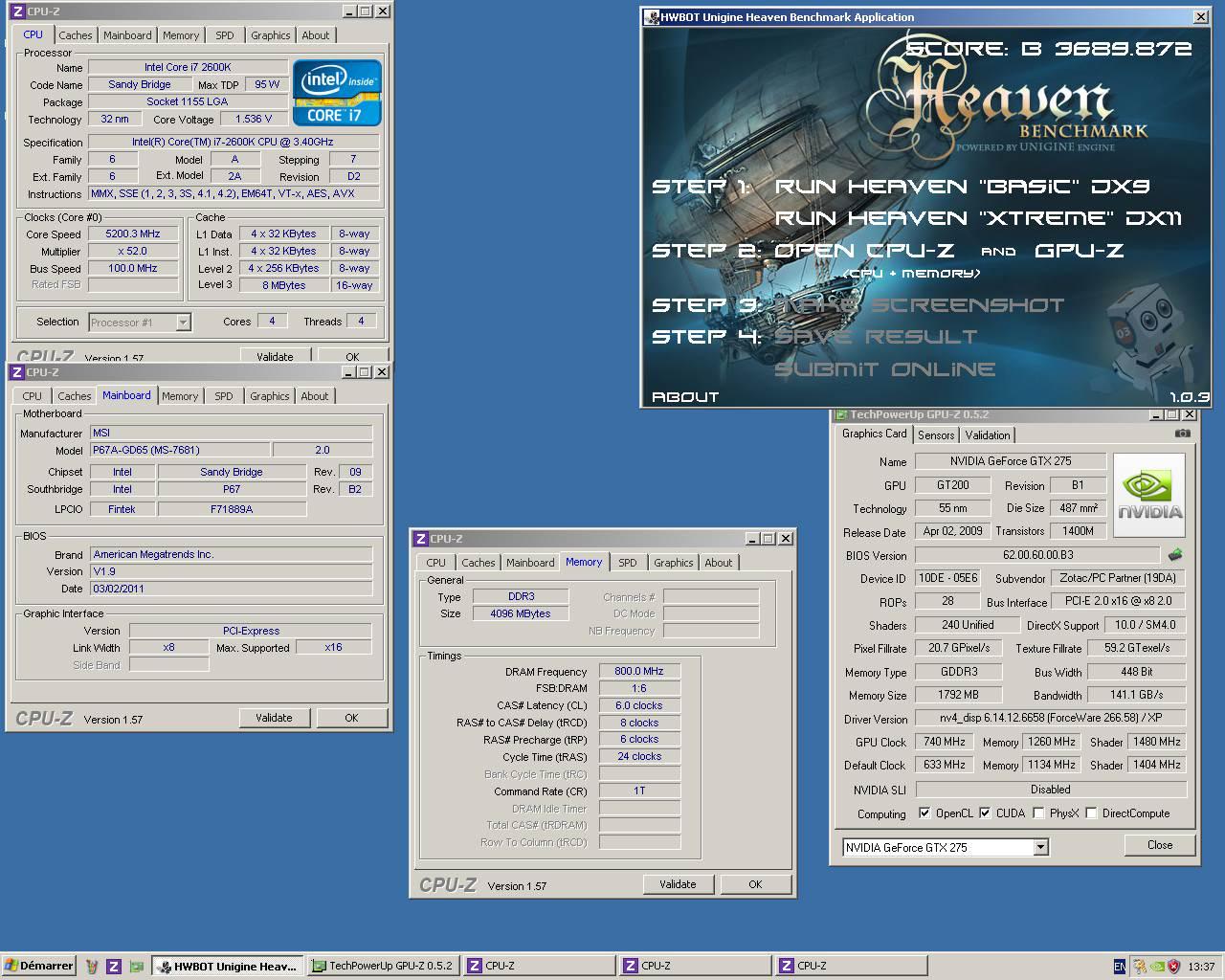Enable the PhysX checkbox
Viewport: 1225px width, 980px height.
[1038, 813]
